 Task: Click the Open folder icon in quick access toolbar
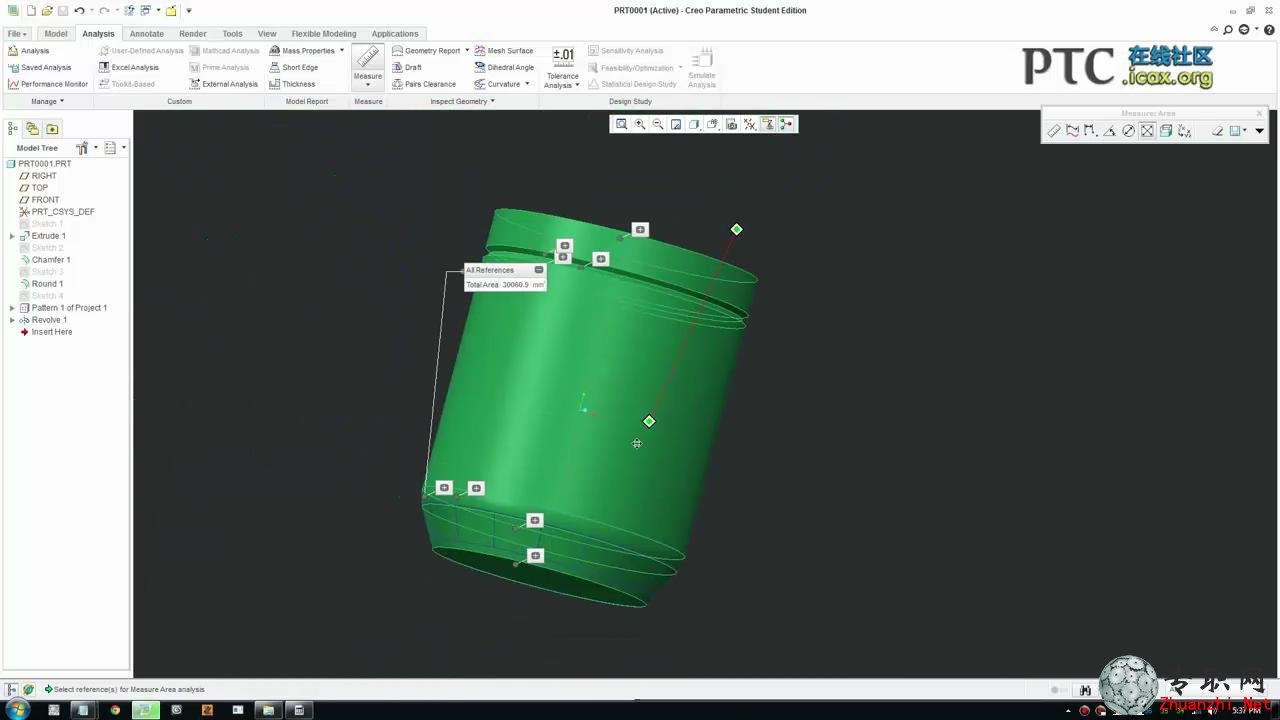46,11
